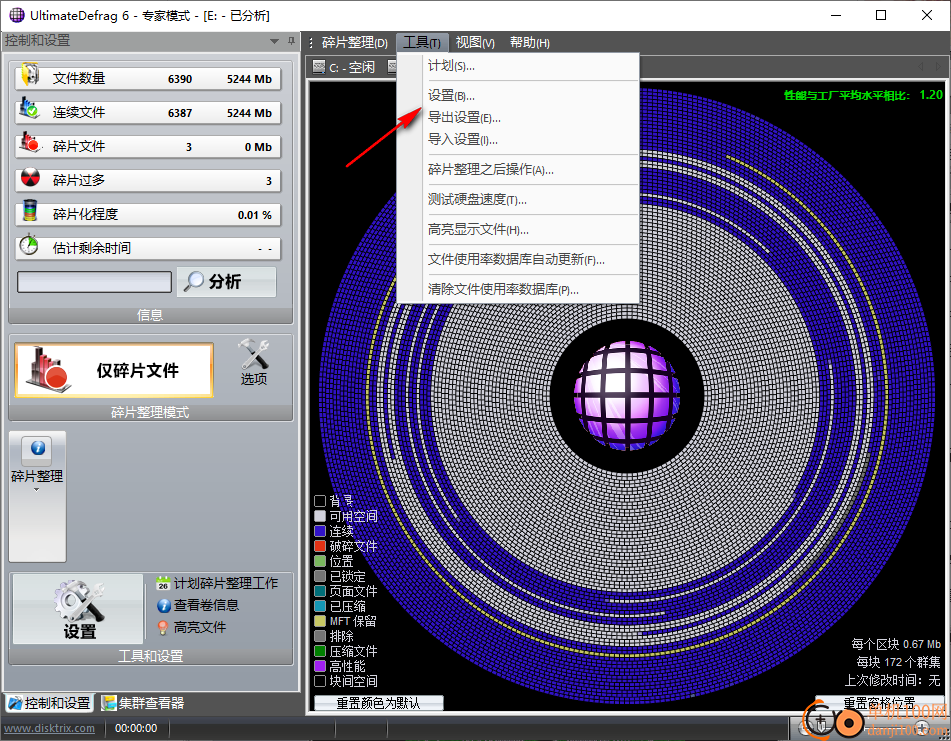The width and height of the screenshot is (951, 741).
Task: Click the purple disk hub sphere
Action: point(627,395)
